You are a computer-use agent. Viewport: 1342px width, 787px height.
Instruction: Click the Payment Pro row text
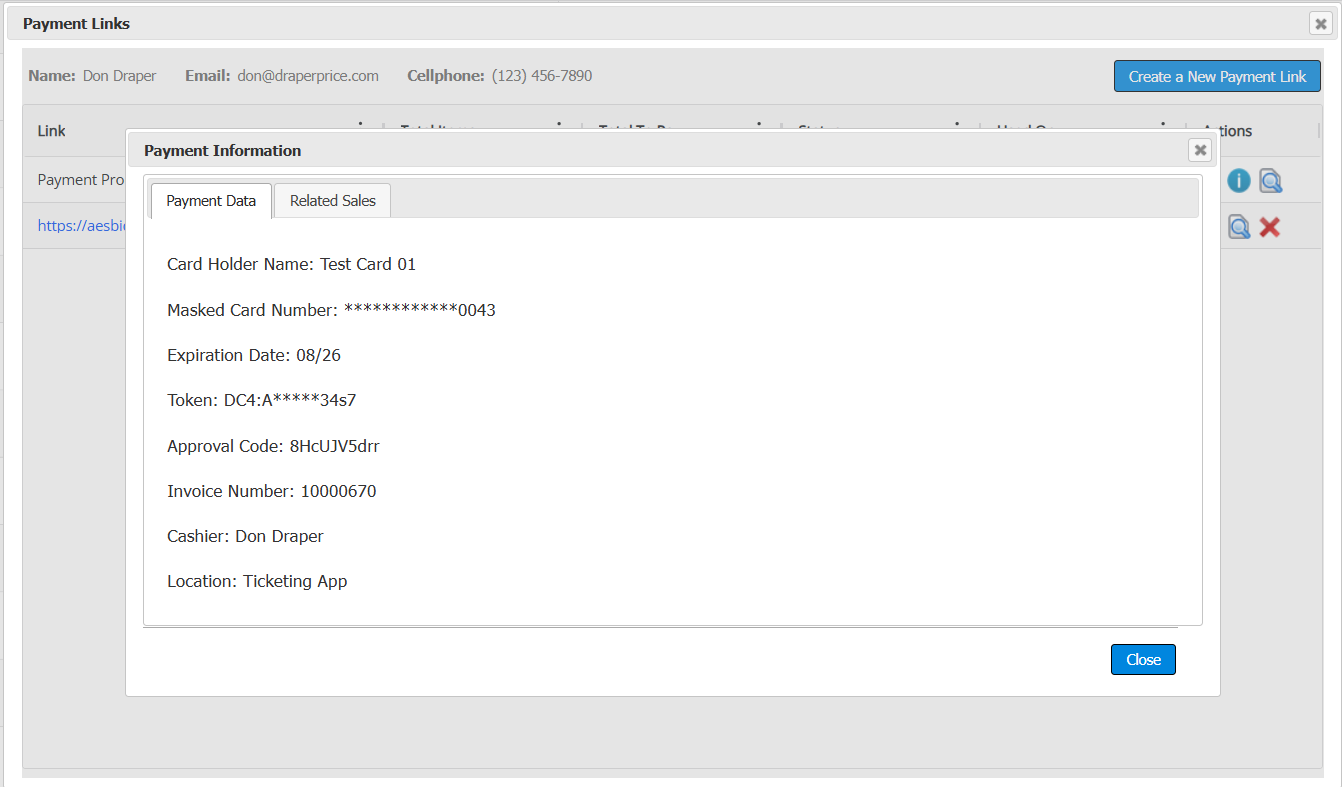[81, 180]
